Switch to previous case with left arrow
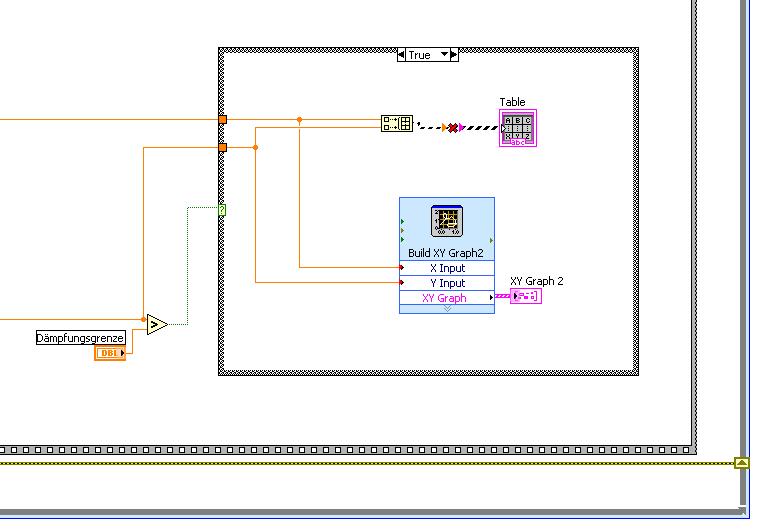This screenshot has width=772, height=532. point(401,55)
